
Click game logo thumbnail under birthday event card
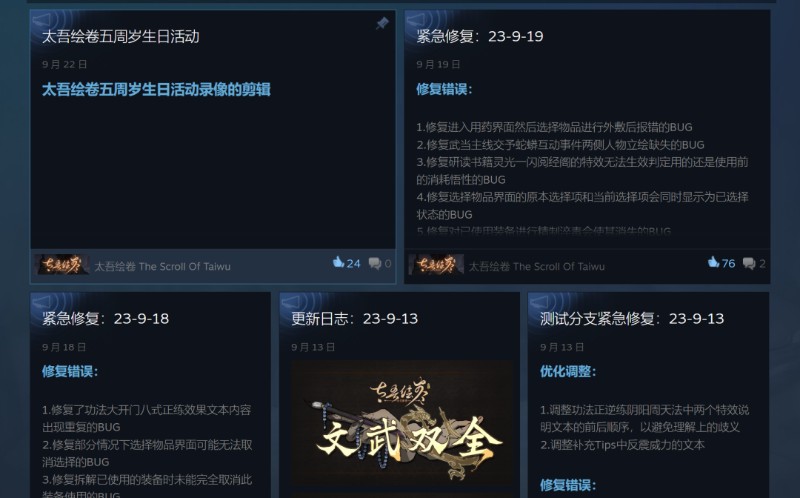tap(62, 264)
